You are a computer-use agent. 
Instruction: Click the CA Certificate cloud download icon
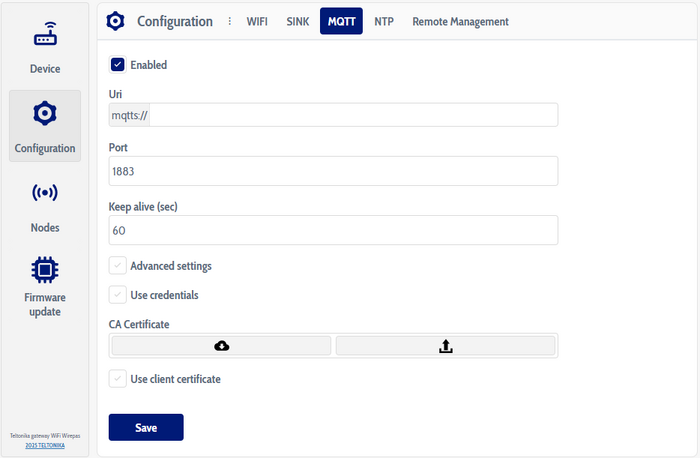pos(221,346)
